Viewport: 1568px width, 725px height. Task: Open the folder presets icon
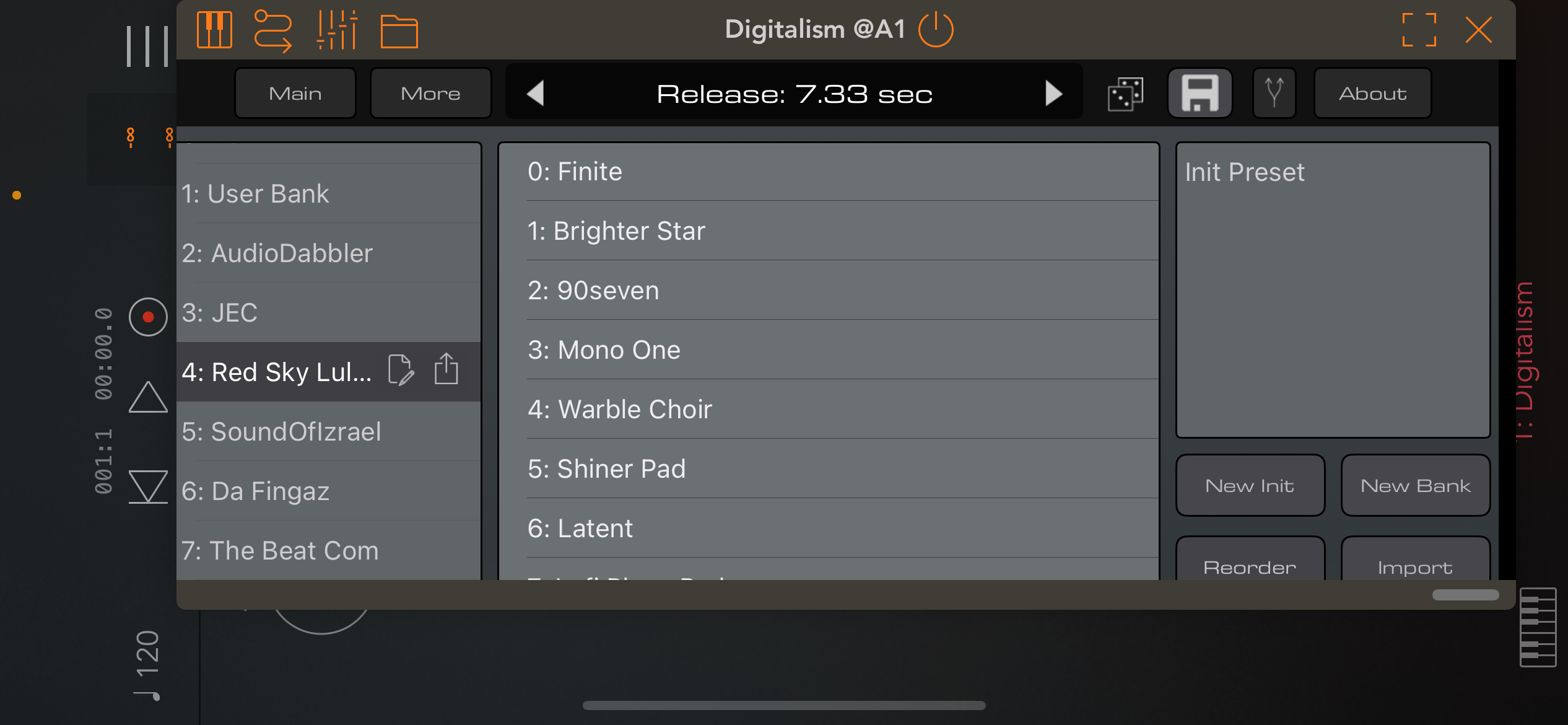click(x=399, y=31)
